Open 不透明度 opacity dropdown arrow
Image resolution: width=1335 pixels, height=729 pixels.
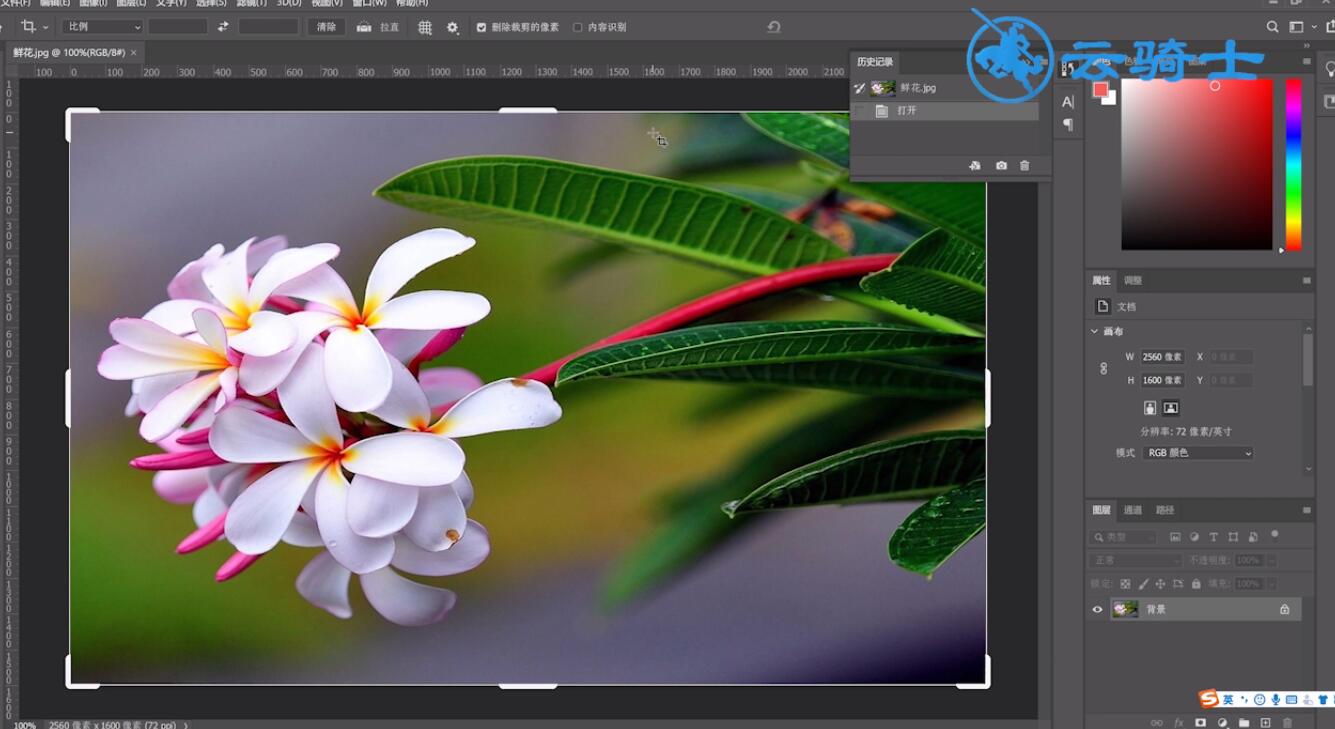pyautogui.click(x=1271, y=561)
